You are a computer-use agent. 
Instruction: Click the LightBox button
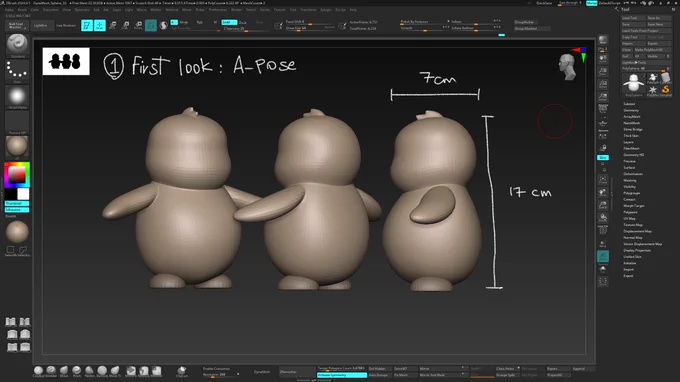click(41, 26)
